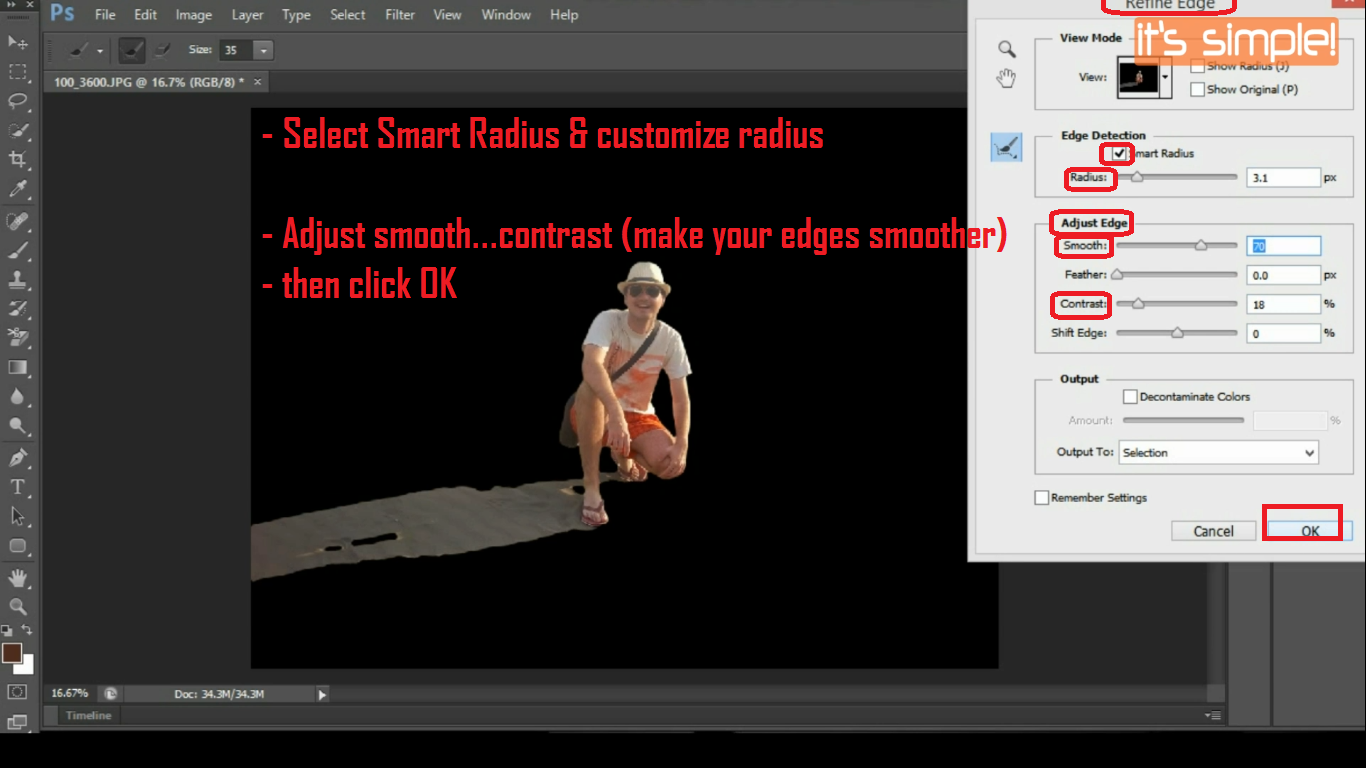Click Zoom tool in Refine Edge dialog
The width and height of the screenshot is (1366, 768).
coord(1007,49)
